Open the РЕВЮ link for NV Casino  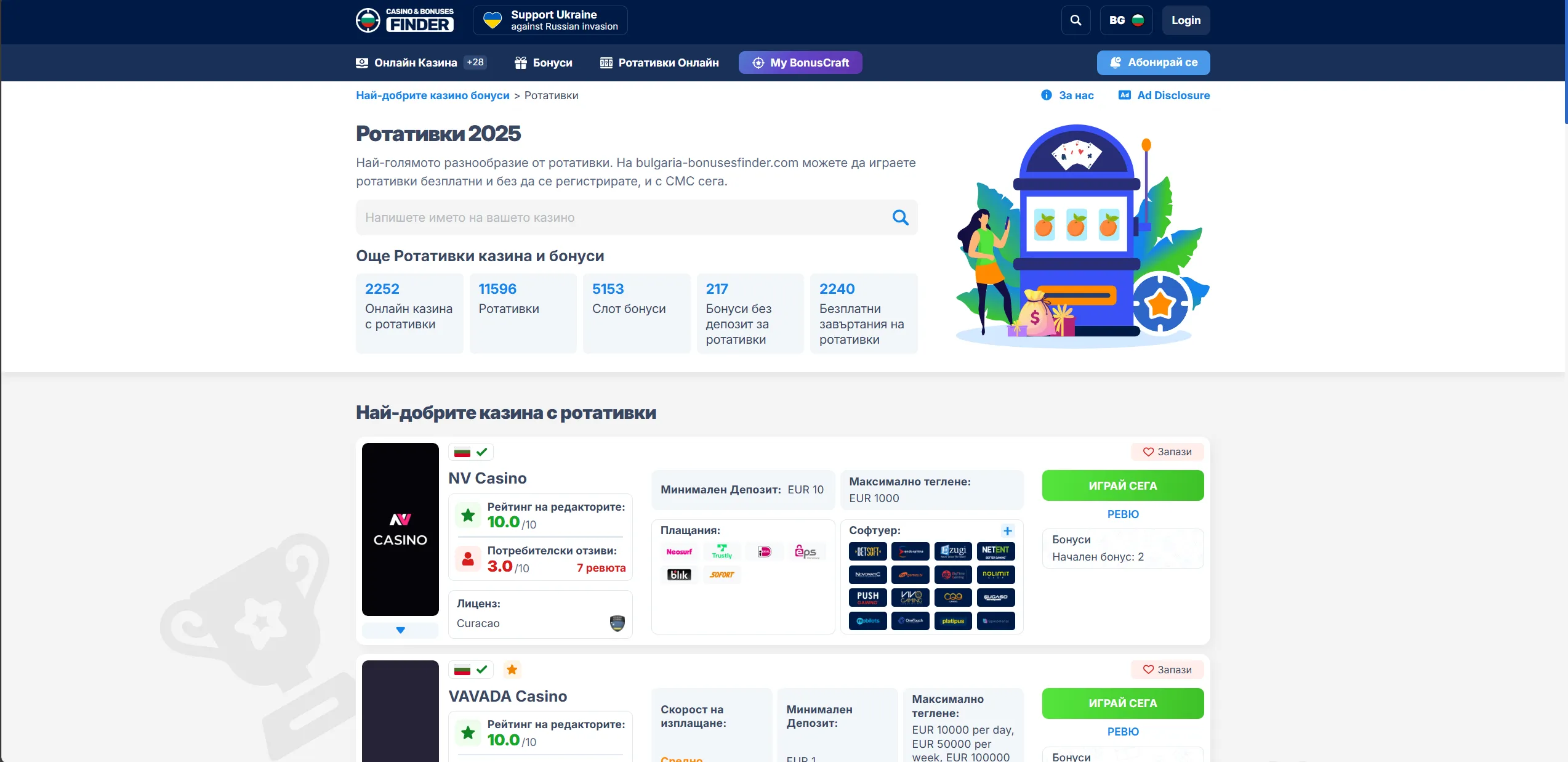point(1123,514)
